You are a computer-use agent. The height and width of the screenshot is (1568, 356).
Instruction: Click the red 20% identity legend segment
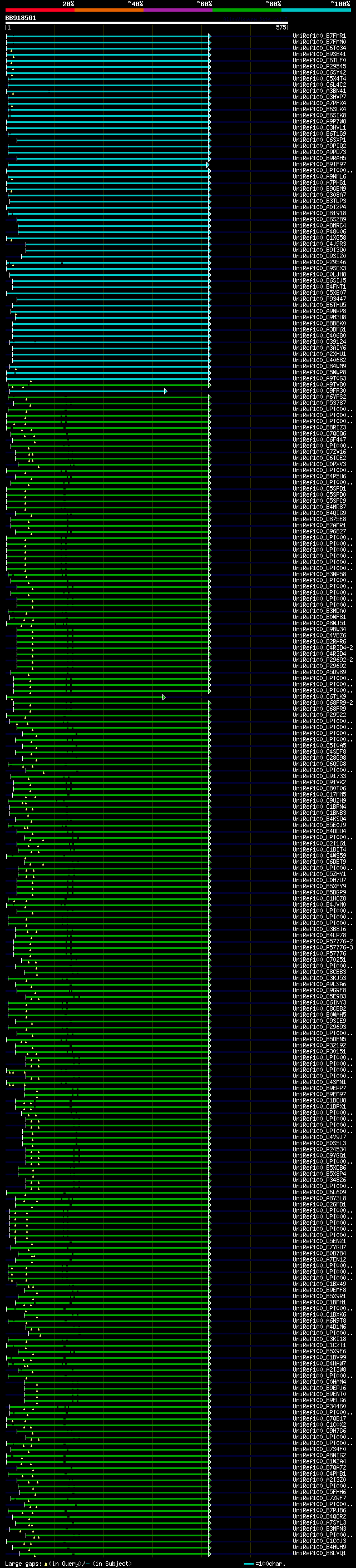click(39, 10)
